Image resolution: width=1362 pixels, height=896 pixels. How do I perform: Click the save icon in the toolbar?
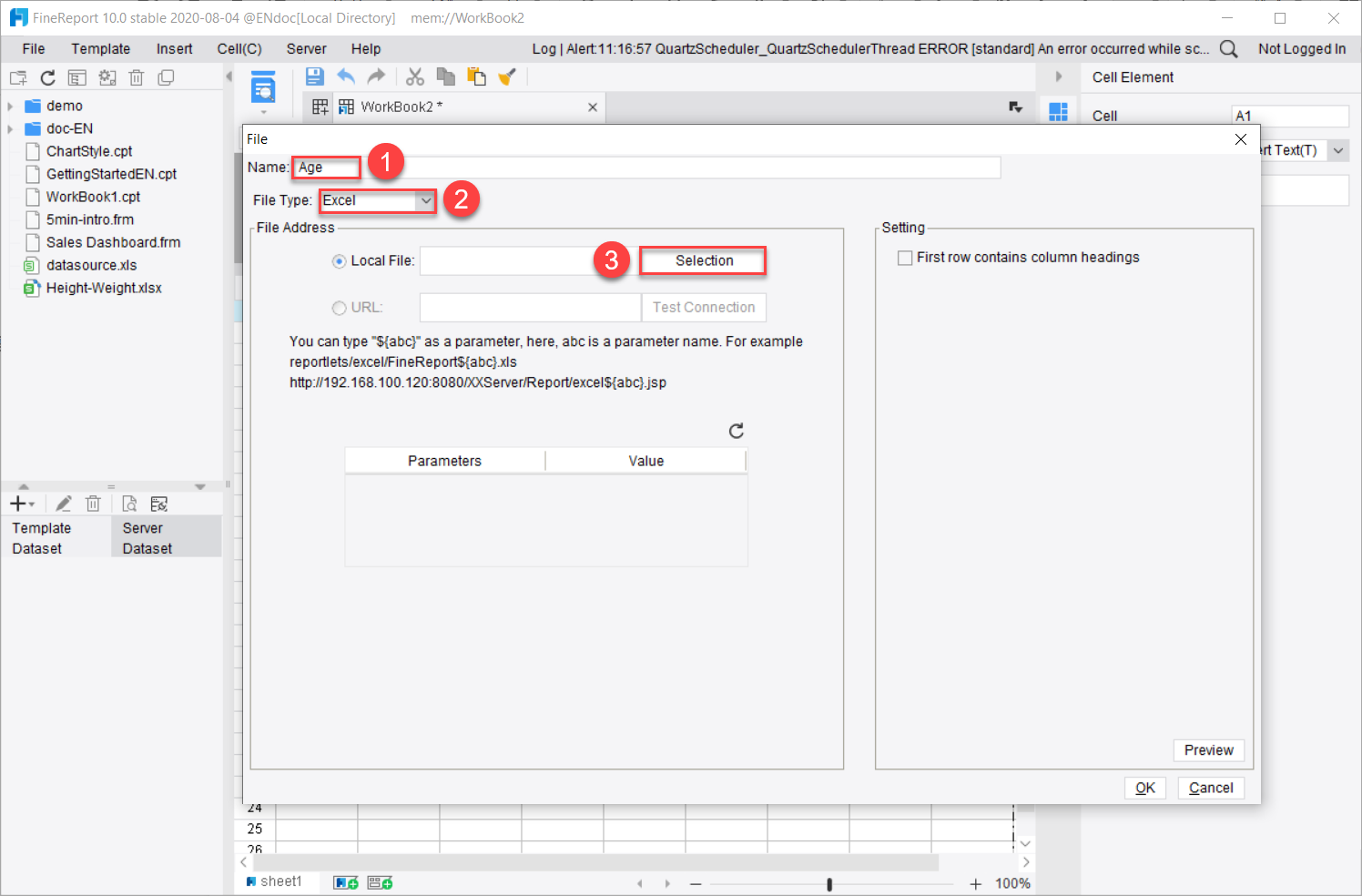click(314, 76)
